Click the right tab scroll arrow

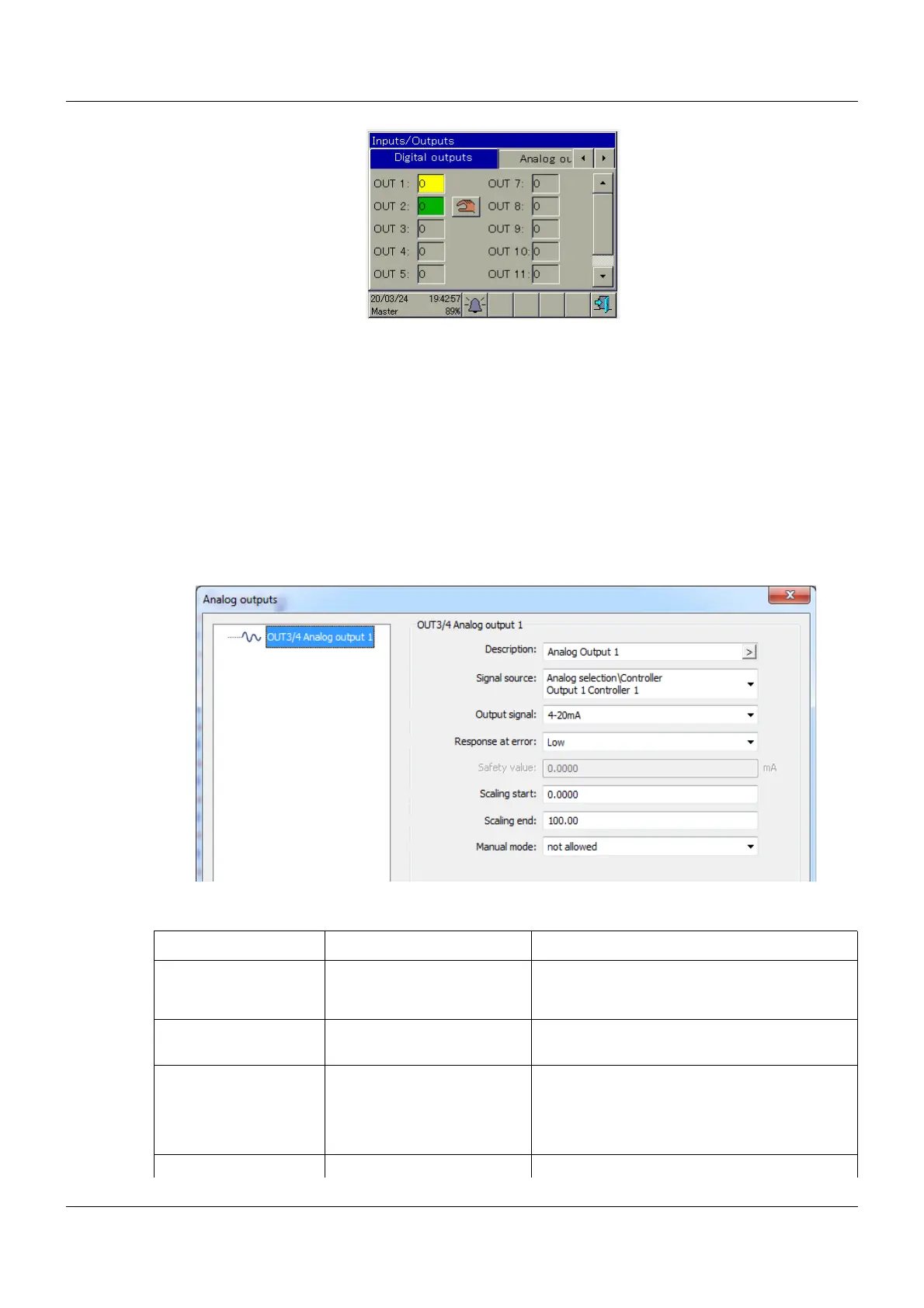point(604,158)
